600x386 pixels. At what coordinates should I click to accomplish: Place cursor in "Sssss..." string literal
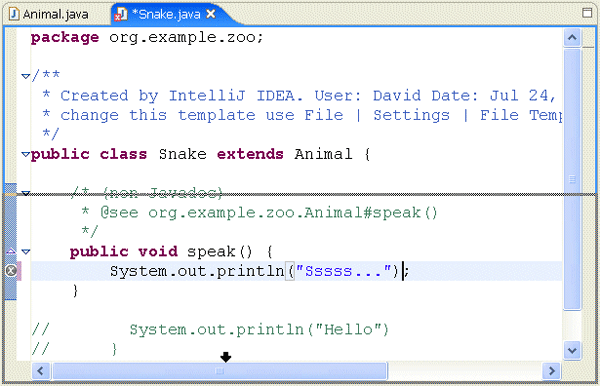point(343,271)
